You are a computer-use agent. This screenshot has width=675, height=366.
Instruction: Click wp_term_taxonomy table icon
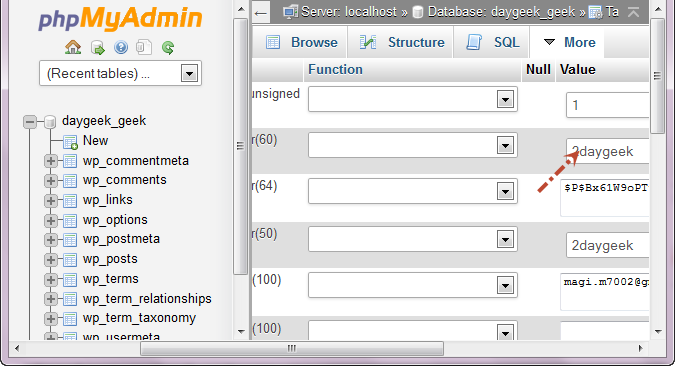click(x=70, y=319)
